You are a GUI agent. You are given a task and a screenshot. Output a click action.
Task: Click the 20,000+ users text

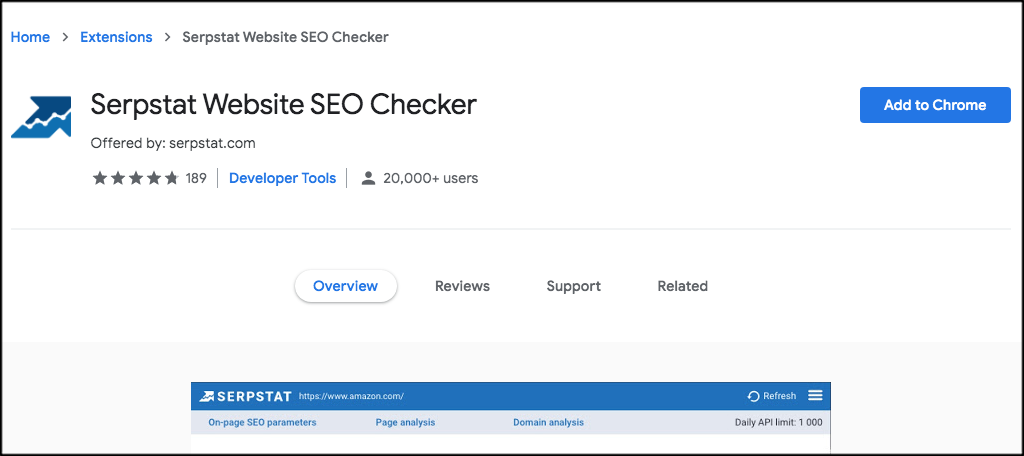coord(430,178)
